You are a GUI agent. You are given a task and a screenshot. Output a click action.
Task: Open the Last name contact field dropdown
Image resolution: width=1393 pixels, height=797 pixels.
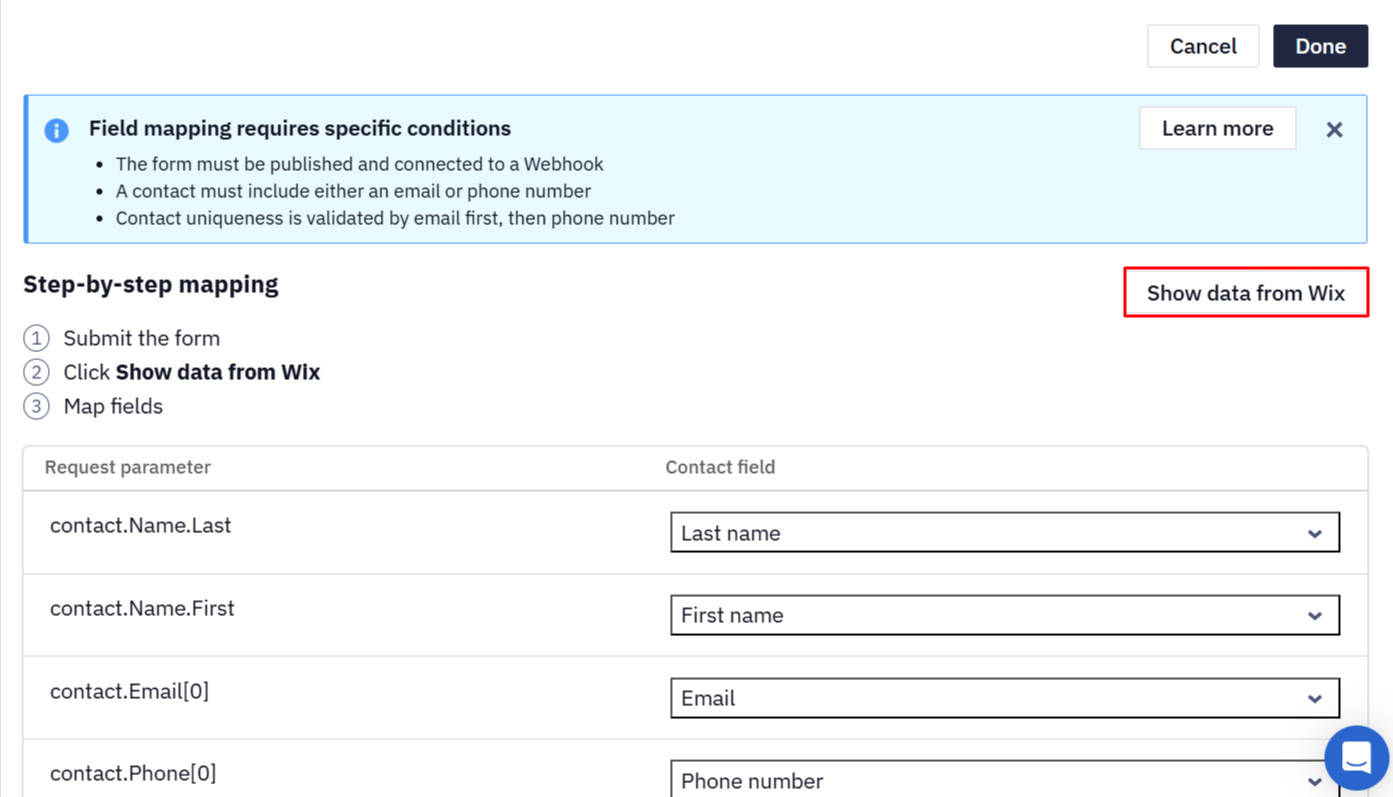point(1005,533)
